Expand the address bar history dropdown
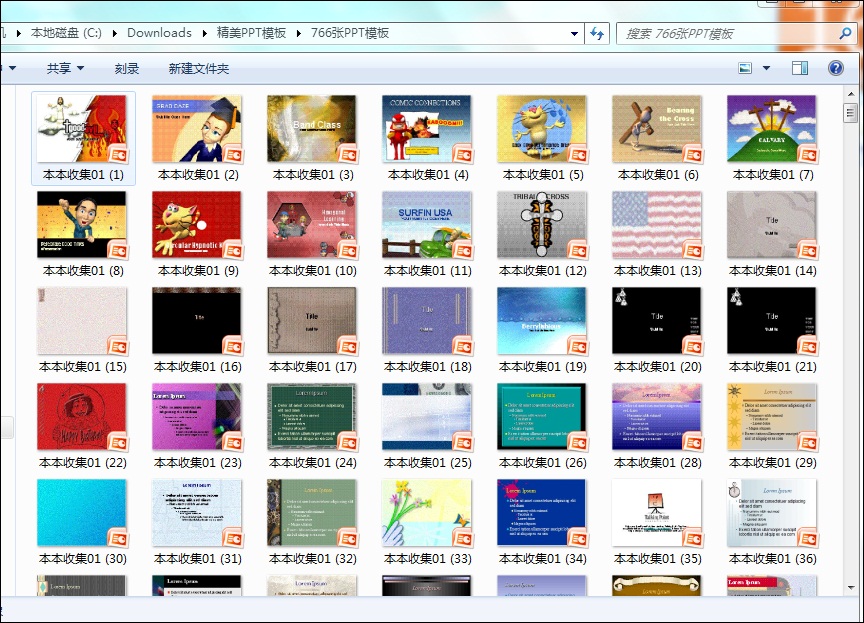Image resolution: width=864 pixels, height=623 pixels. click(x=573, y=33)
